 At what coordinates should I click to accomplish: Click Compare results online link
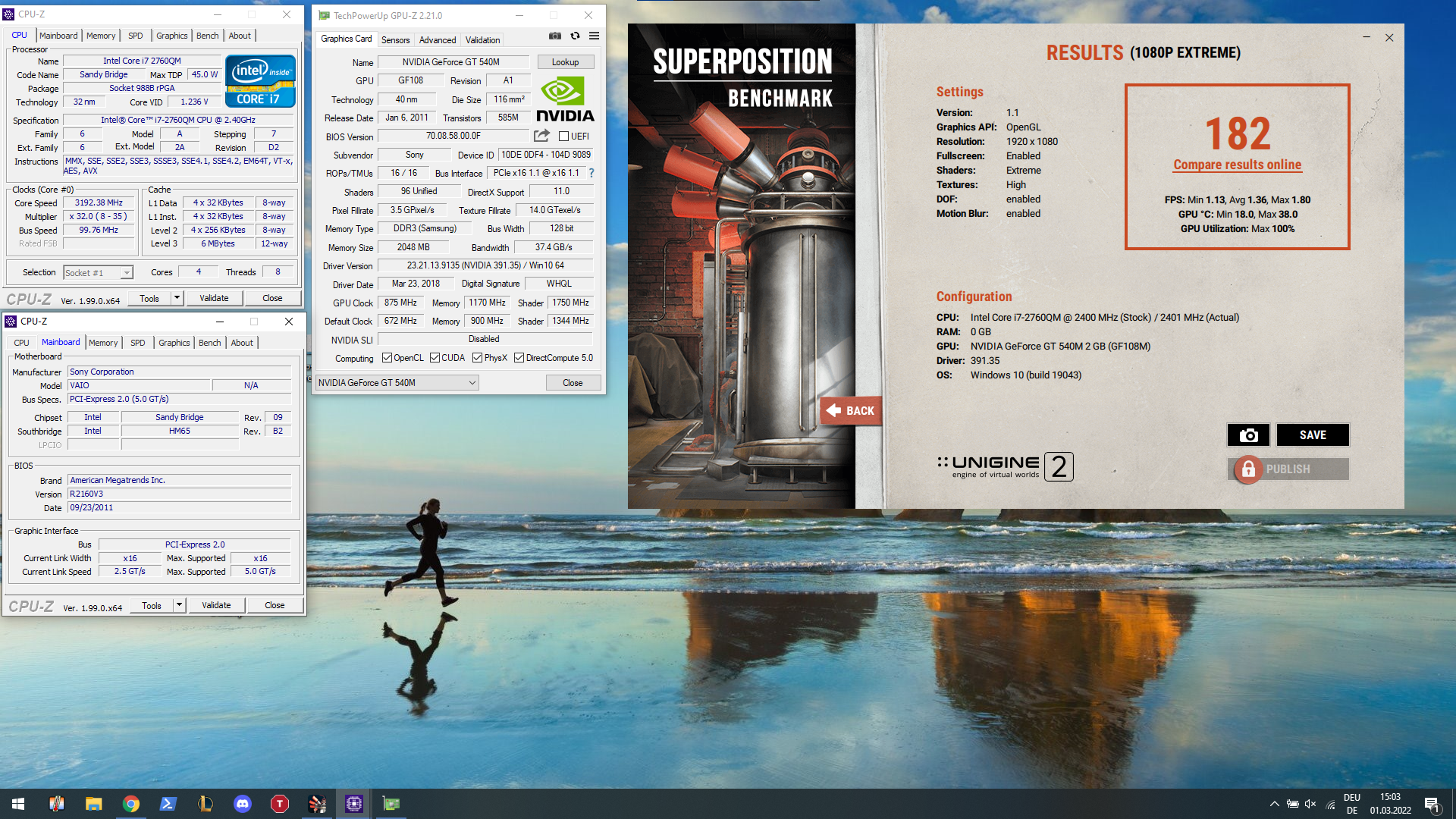click(x=1238, y=165)
